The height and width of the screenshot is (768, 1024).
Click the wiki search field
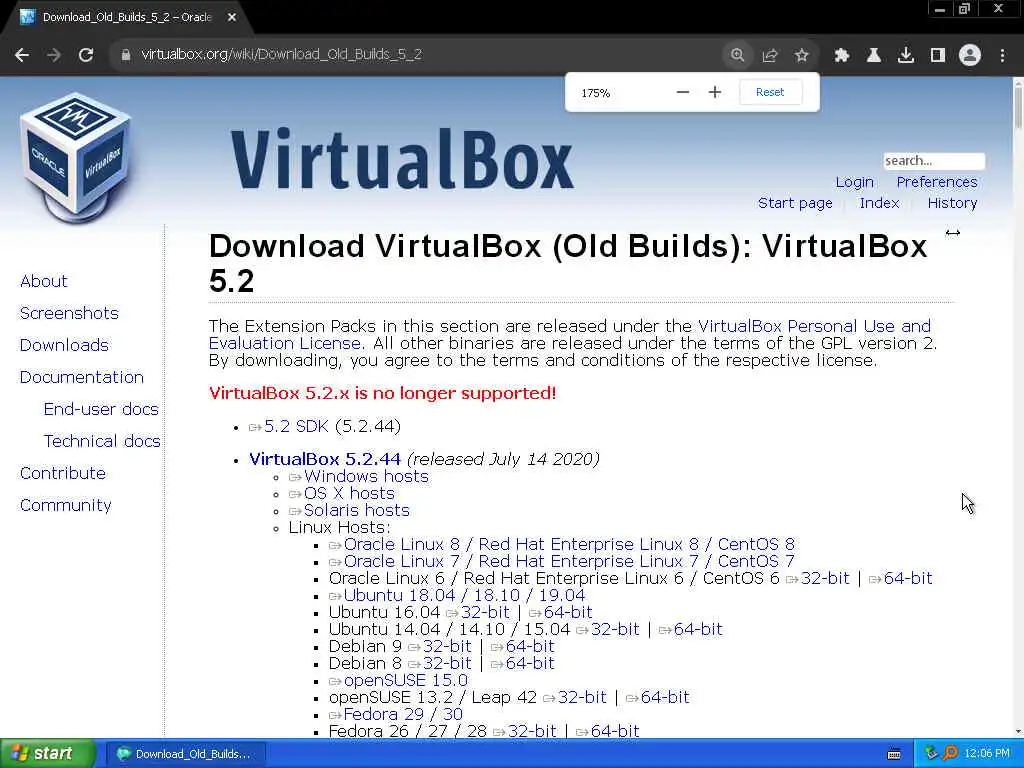pyautogui.click(x=934, y=161)
